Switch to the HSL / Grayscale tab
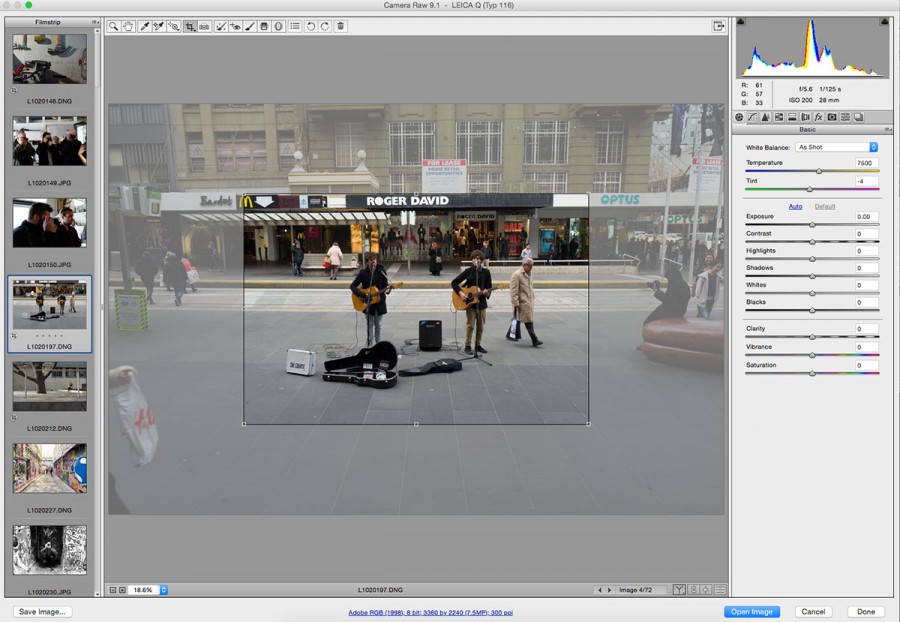 tap(779, 117)
